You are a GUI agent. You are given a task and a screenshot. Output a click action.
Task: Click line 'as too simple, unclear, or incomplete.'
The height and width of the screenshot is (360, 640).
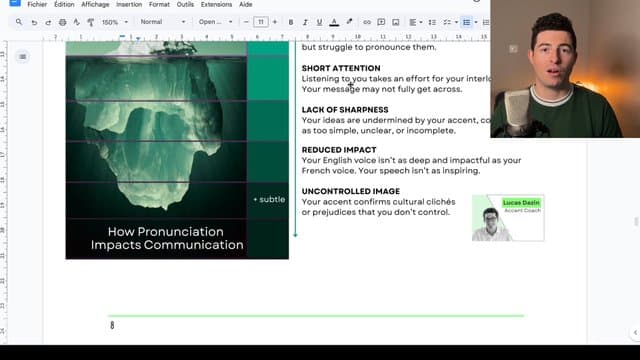(378, 131)
